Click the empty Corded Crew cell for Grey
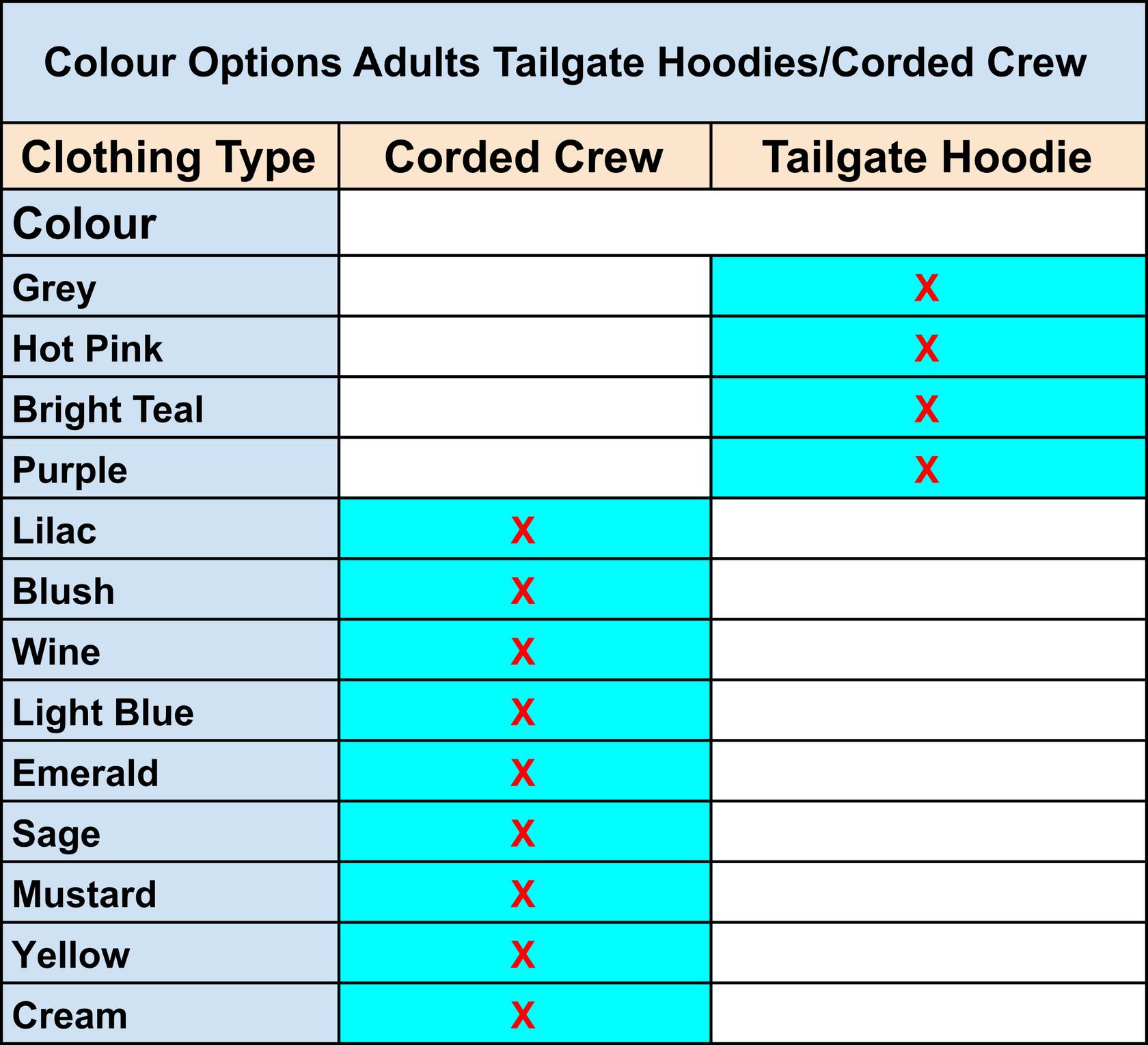 tap(525, 286)
